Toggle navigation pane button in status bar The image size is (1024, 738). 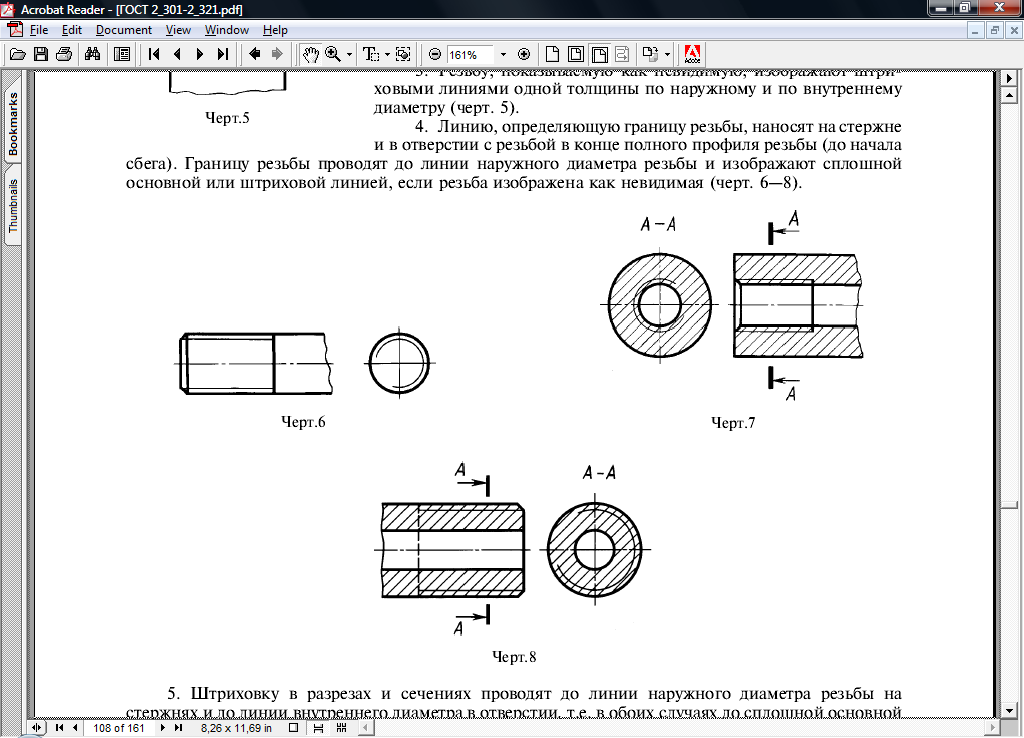coord(37,728)
